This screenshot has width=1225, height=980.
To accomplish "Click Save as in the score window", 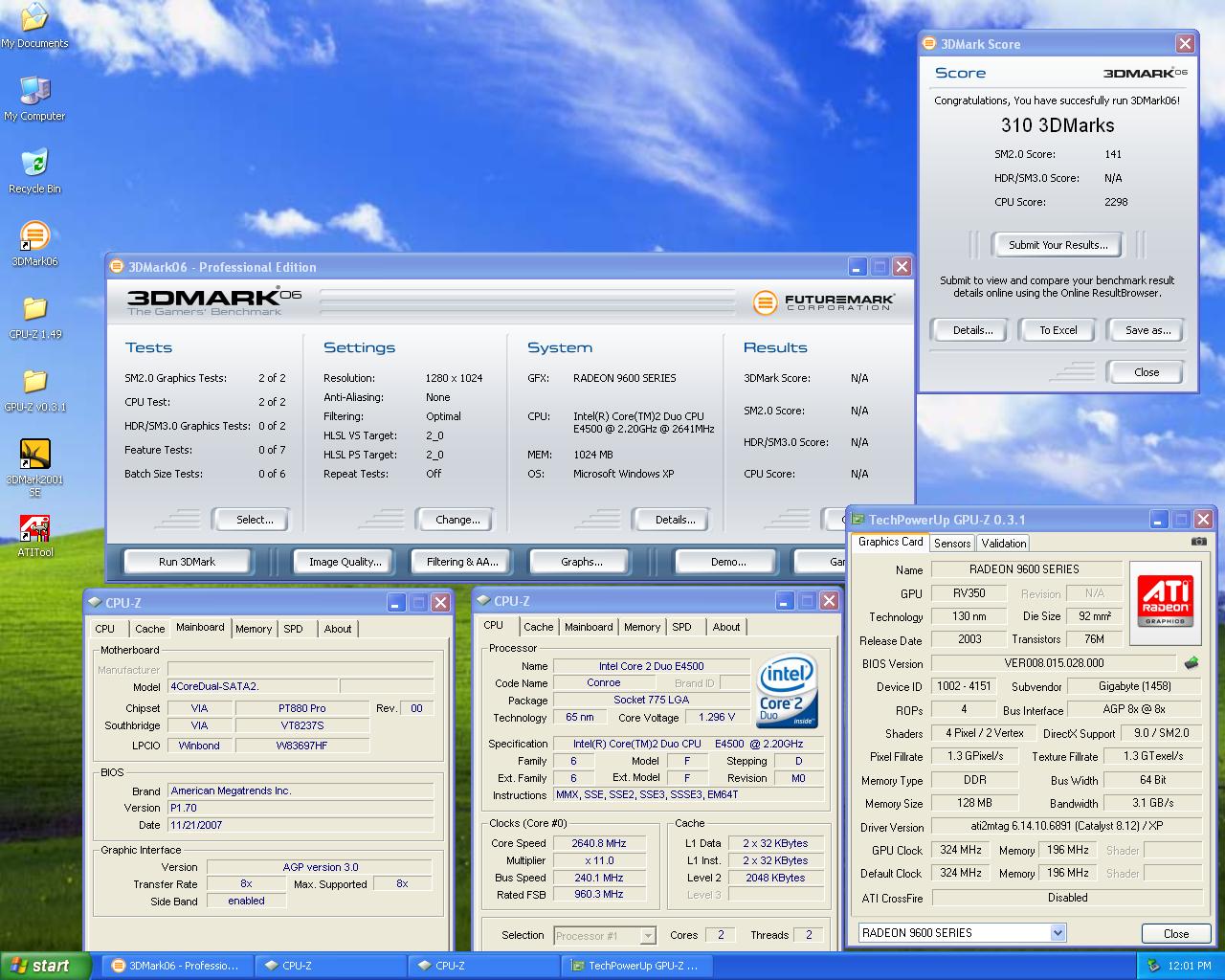I will (1147, 330).
